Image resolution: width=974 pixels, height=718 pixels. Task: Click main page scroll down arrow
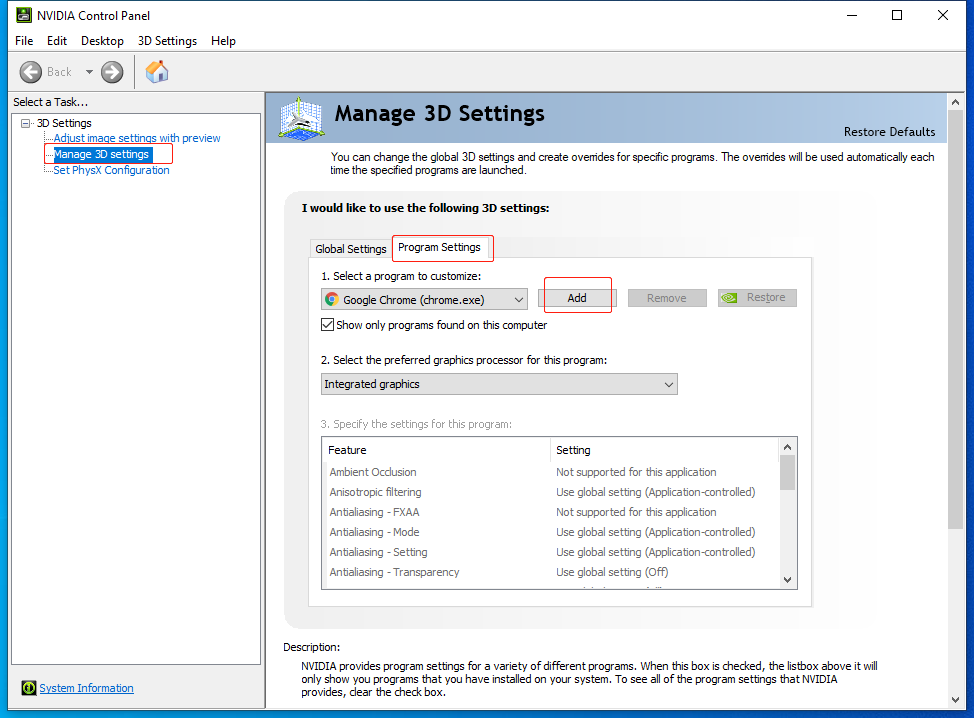[955, 699]
